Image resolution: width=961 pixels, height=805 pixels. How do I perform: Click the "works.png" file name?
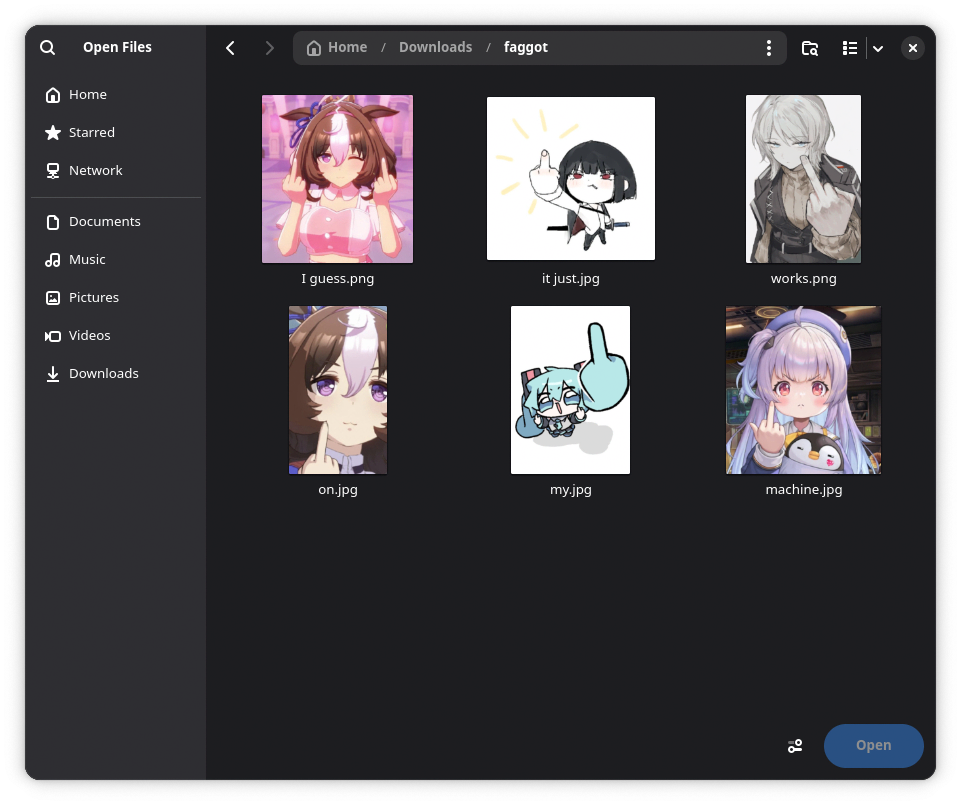(803, 278)
